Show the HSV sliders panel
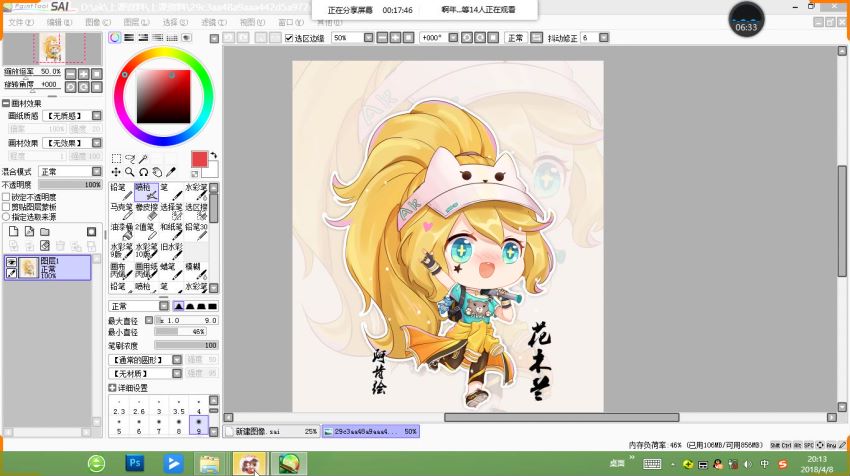850x476 pixels. click(x=143, y=37)
